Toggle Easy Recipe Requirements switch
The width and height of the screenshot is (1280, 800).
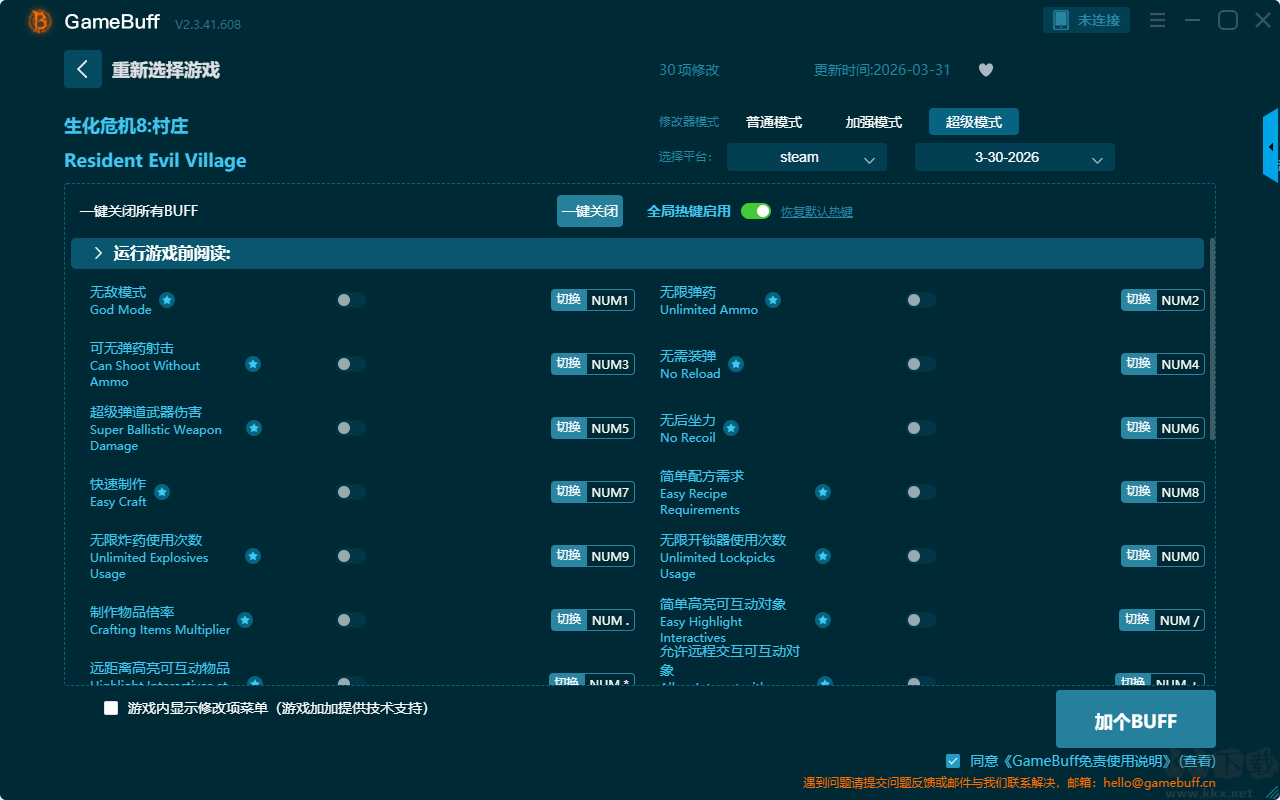point(921,492)
